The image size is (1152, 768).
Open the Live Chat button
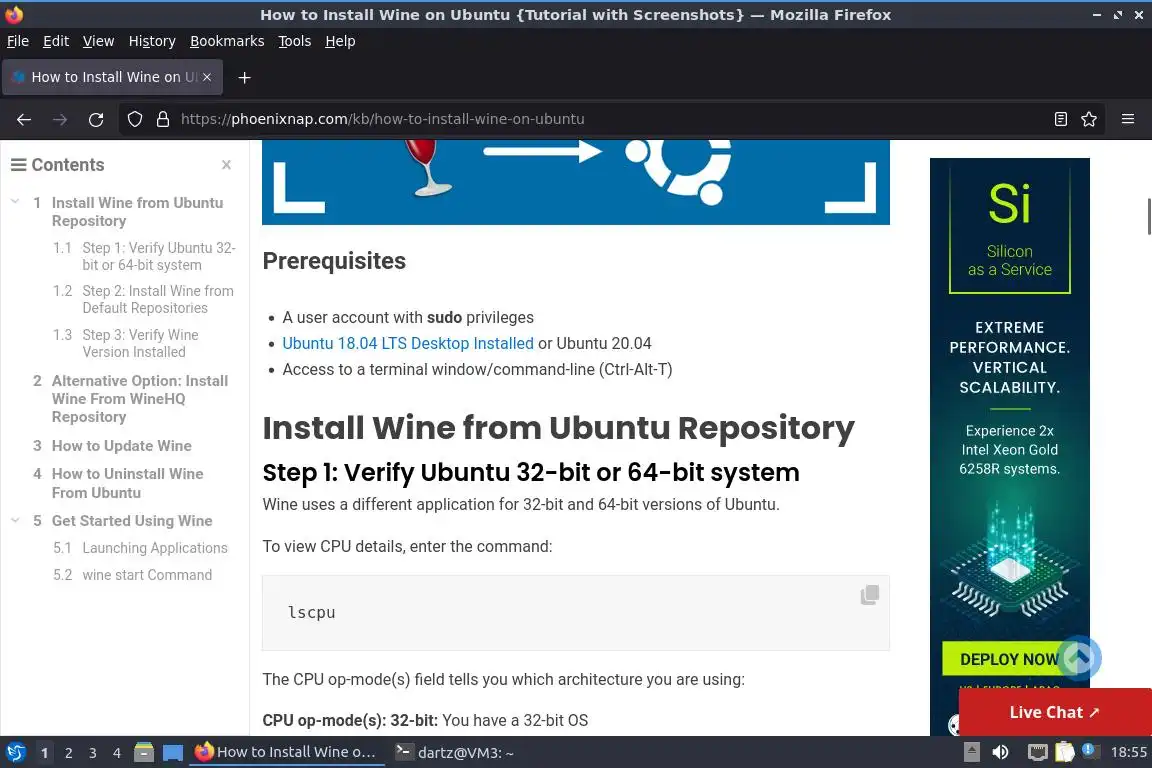click(x=1055, y=712)
